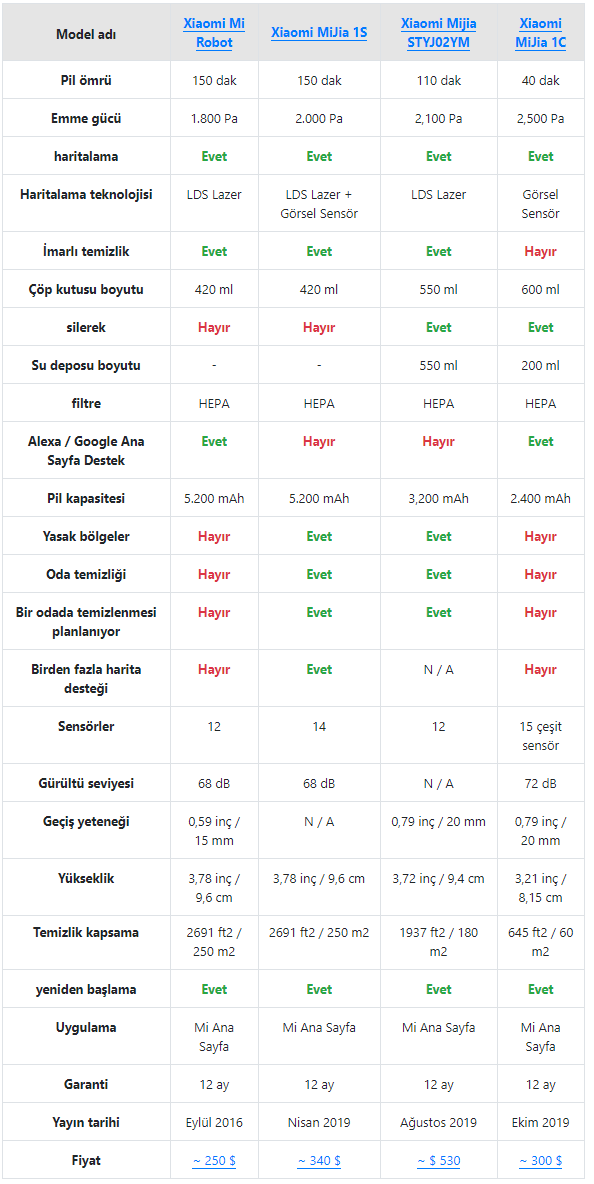Open the Xiaomi Mi Robot link
594x1184 pixels.
(214, 33)
